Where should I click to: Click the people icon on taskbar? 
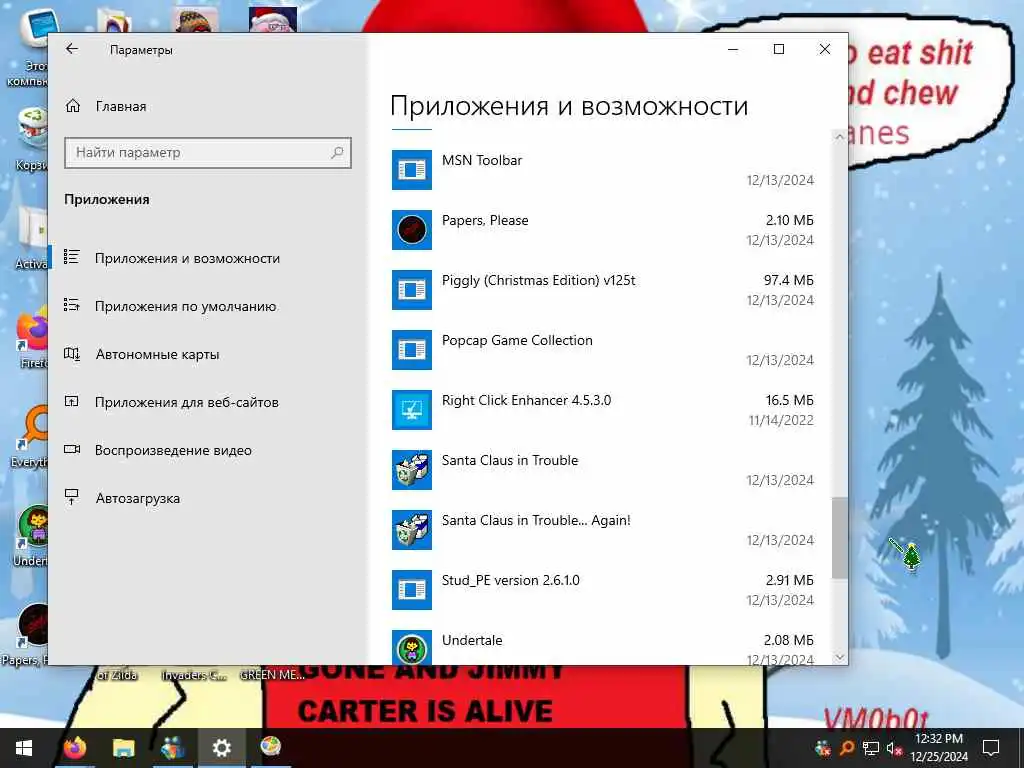click(172, 748)
